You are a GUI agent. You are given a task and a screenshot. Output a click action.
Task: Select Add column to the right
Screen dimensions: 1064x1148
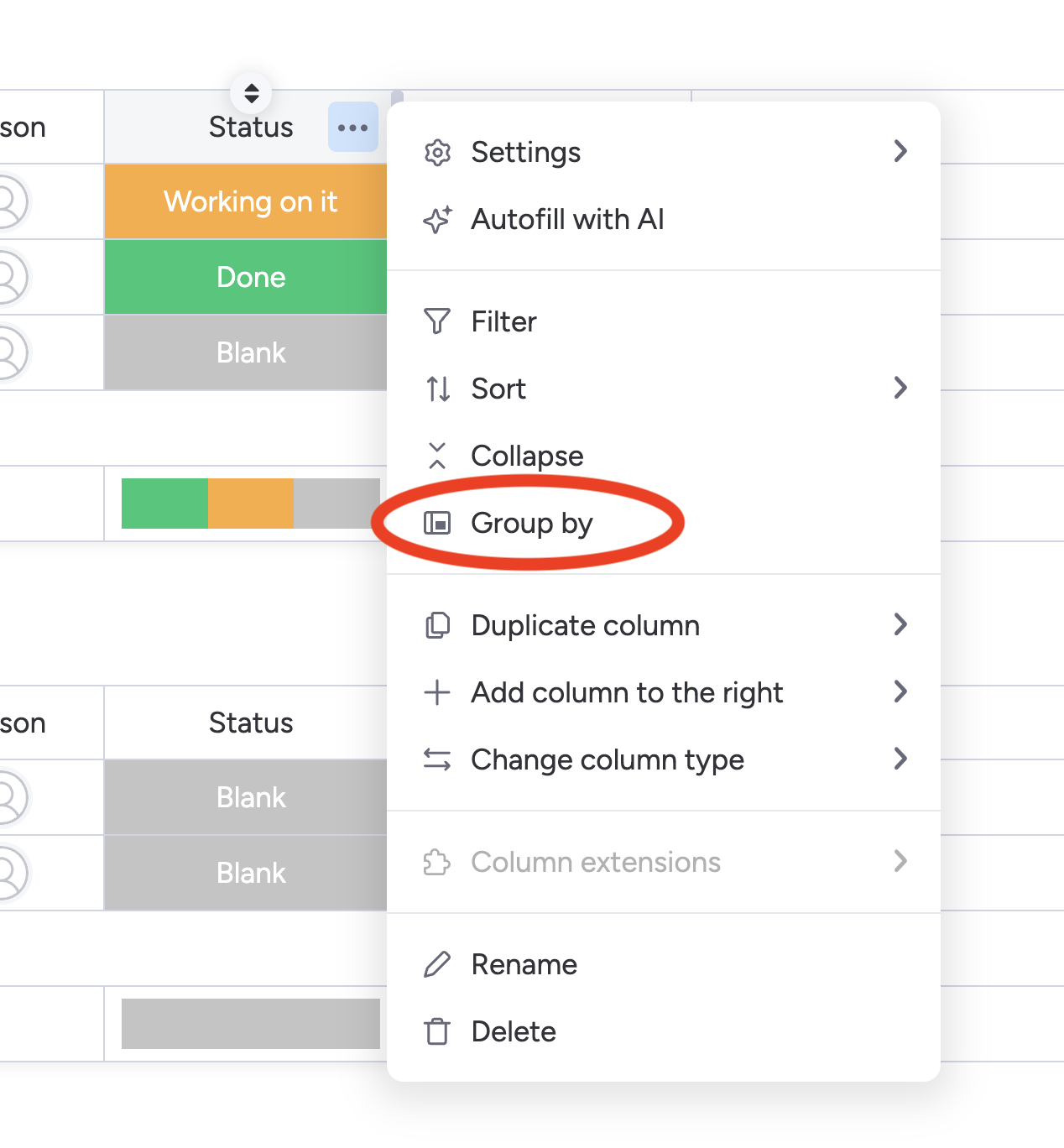coord(626,692)
